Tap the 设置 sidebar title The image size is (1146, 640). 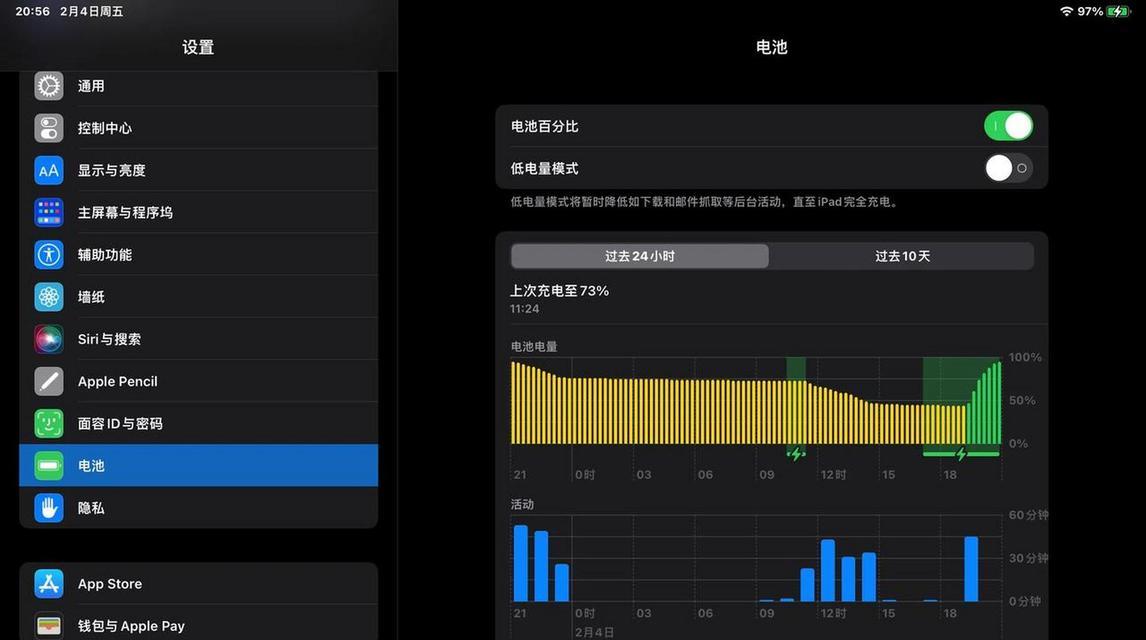[x=198, y=47]
